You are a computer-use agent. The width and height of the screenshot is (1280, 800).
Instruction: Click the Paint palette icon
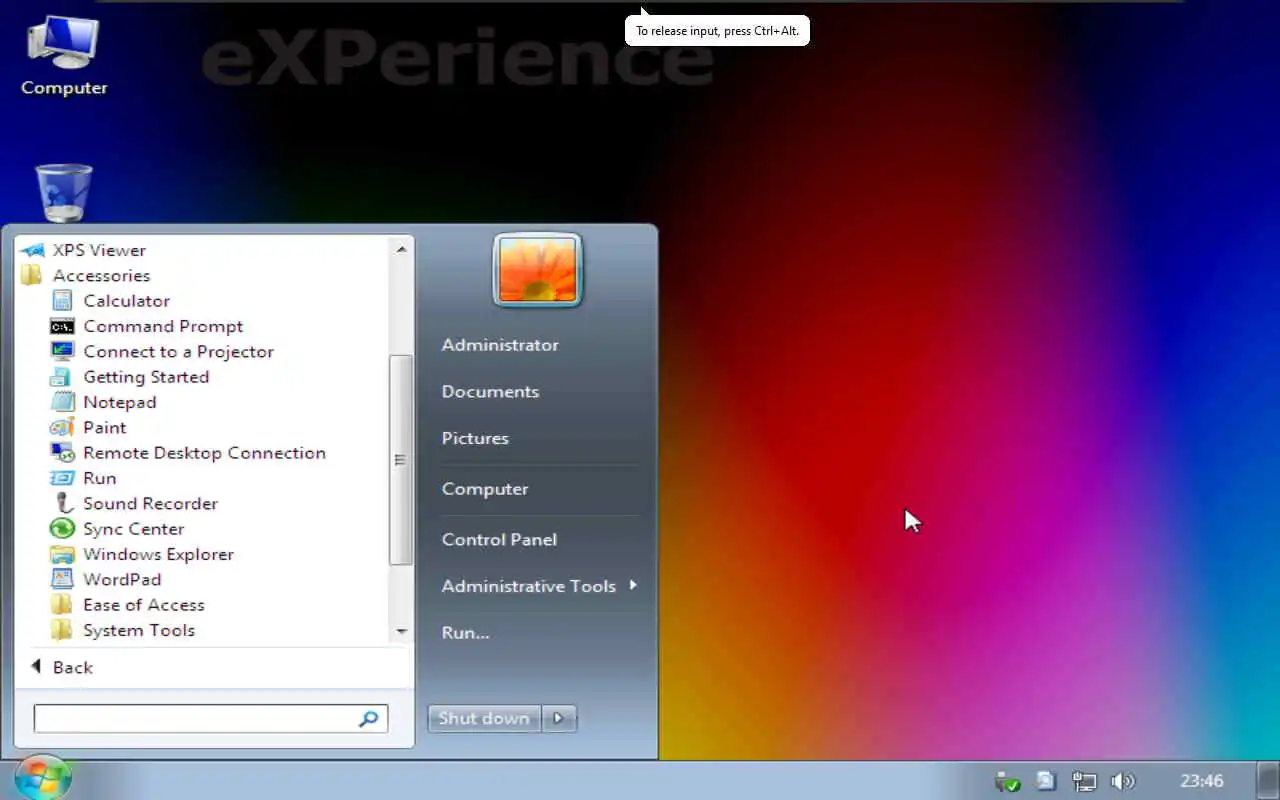(x=62, y=427)
